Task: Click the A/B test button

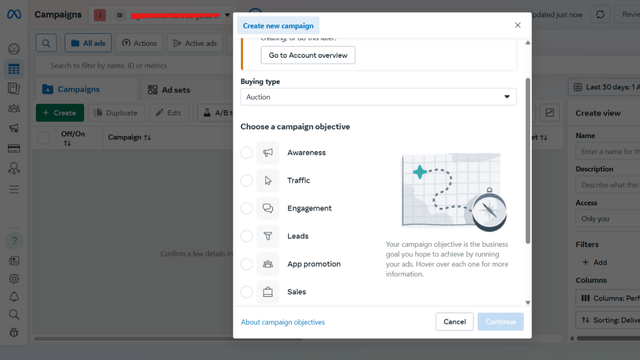Action: 216,113
